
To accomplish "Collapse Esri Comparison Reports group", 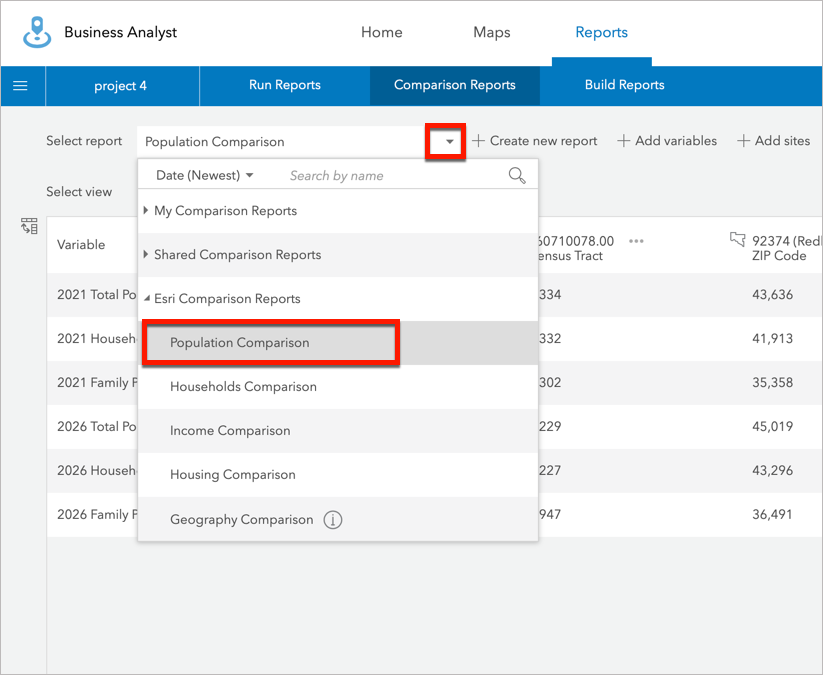I will (226, 299).
